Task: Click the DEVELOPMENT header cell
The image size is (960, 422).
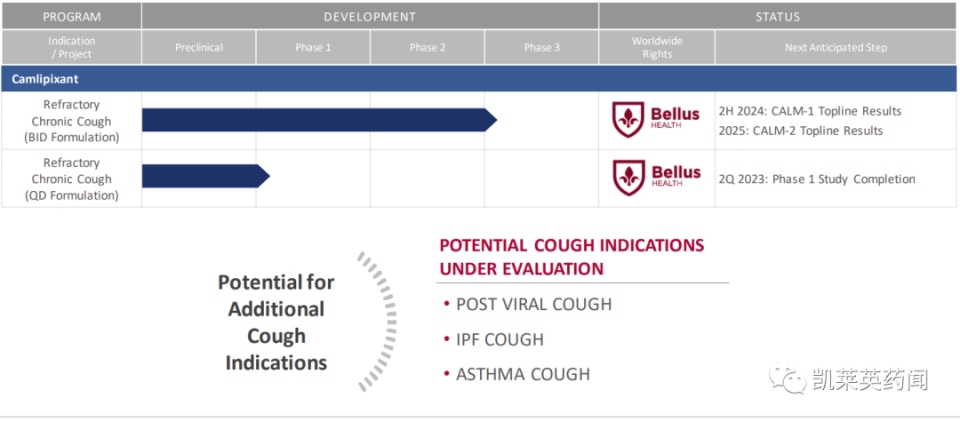Action: coord(370,17)
